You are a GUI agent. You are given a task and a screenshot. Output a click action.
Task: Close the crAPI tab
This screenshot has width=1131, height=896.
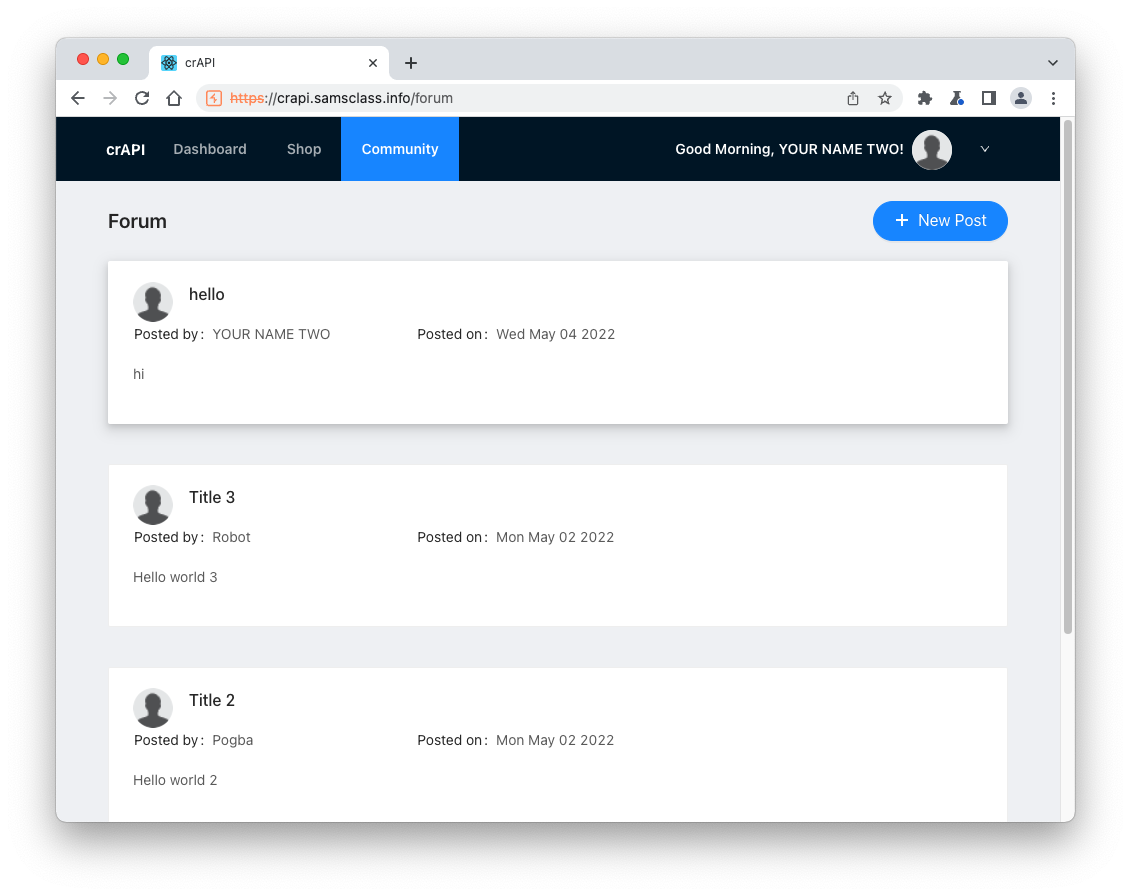373,63
